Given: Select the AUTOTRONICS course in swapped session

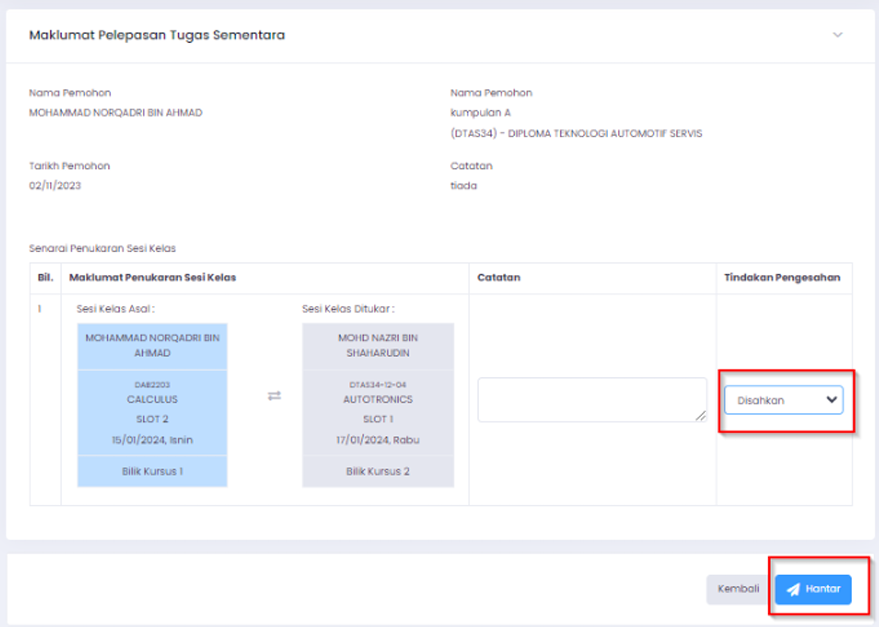Looking at the screenshot, I should (x=377, y=399).
